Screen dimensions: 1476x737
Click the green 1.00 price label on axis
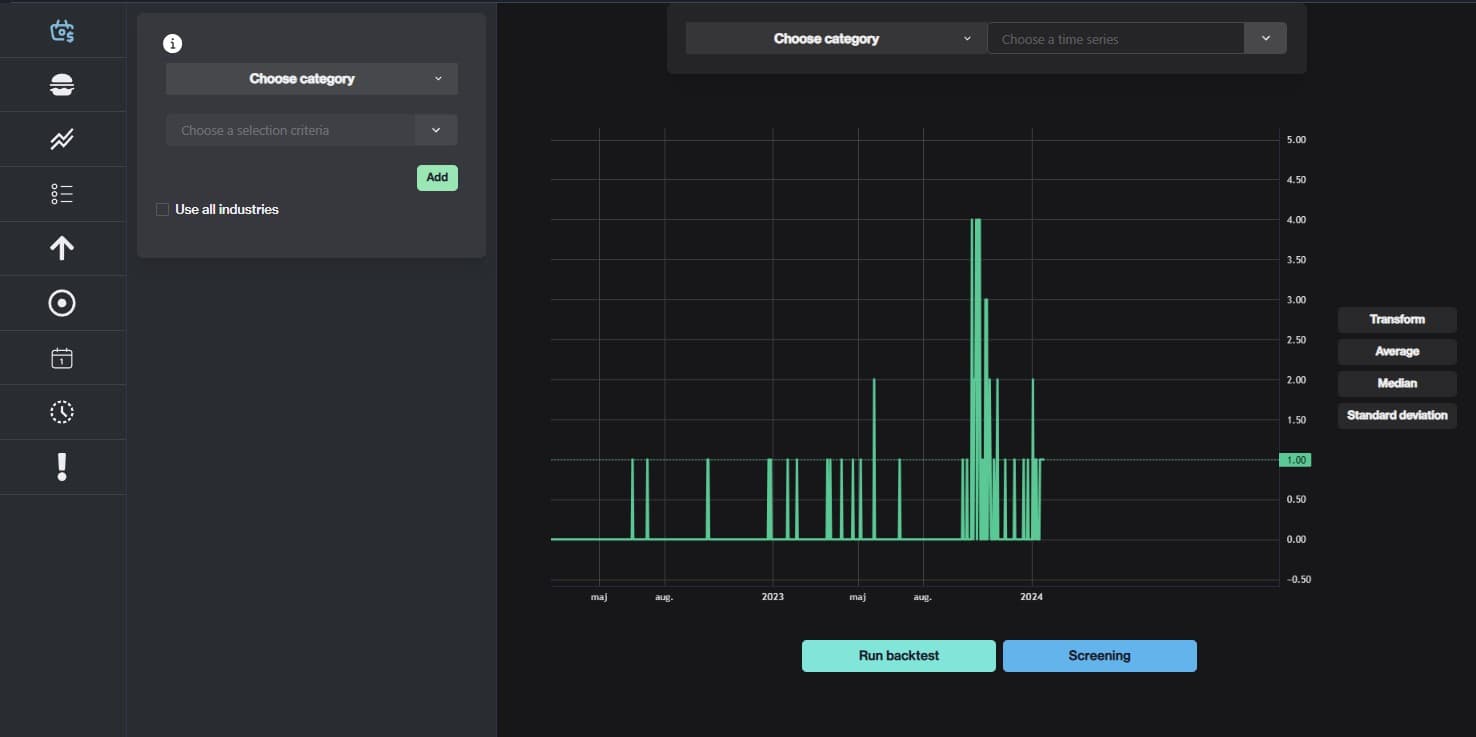1295,460
